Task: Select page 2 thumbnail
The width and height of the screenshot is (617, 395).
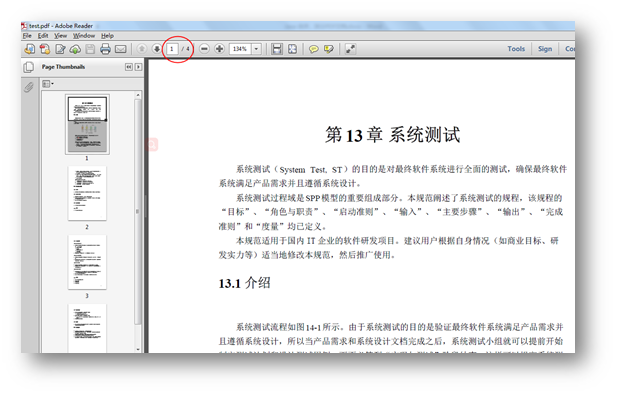Action: point(87,193)
